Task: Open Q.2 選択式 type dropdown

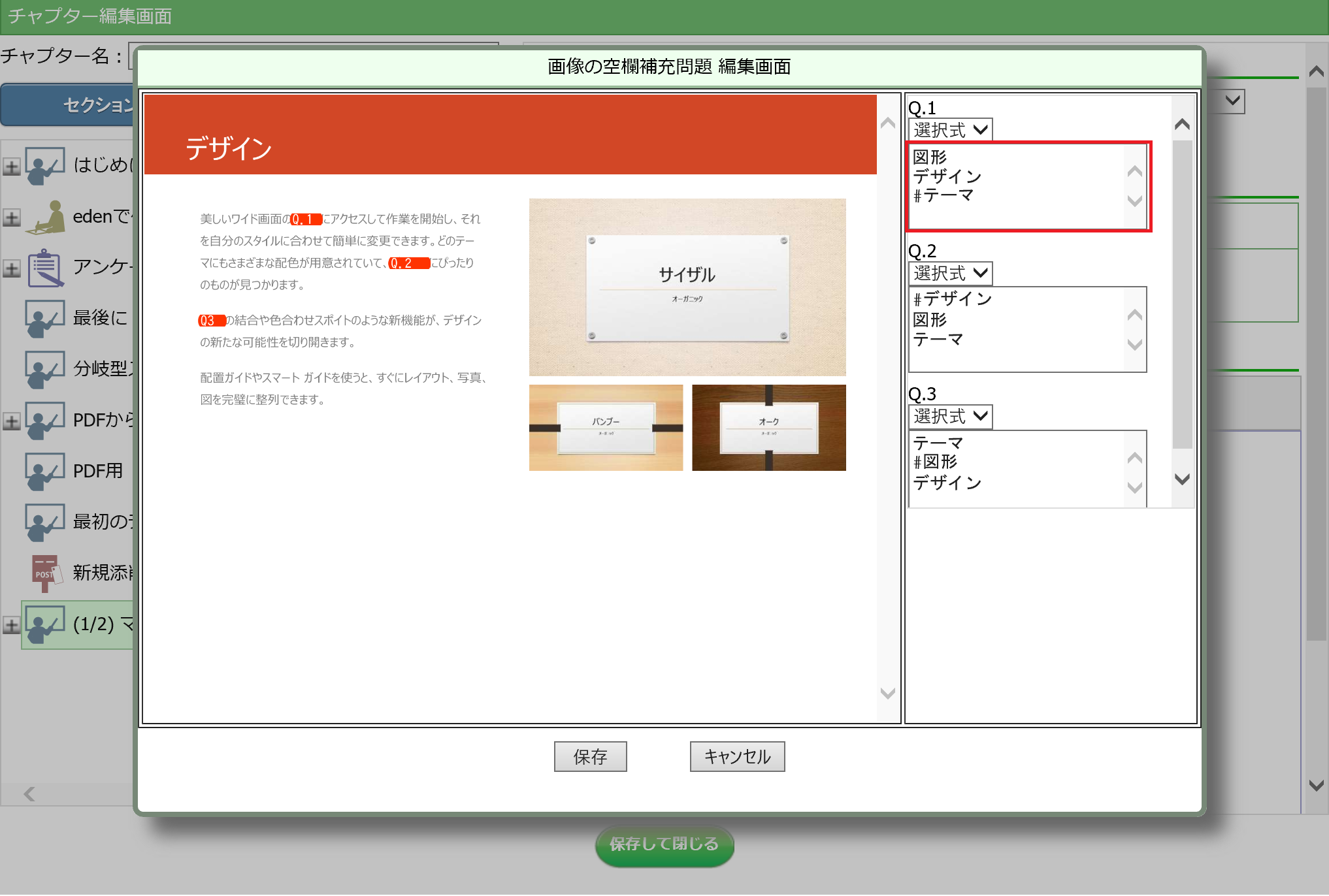Action: [950, 273]
